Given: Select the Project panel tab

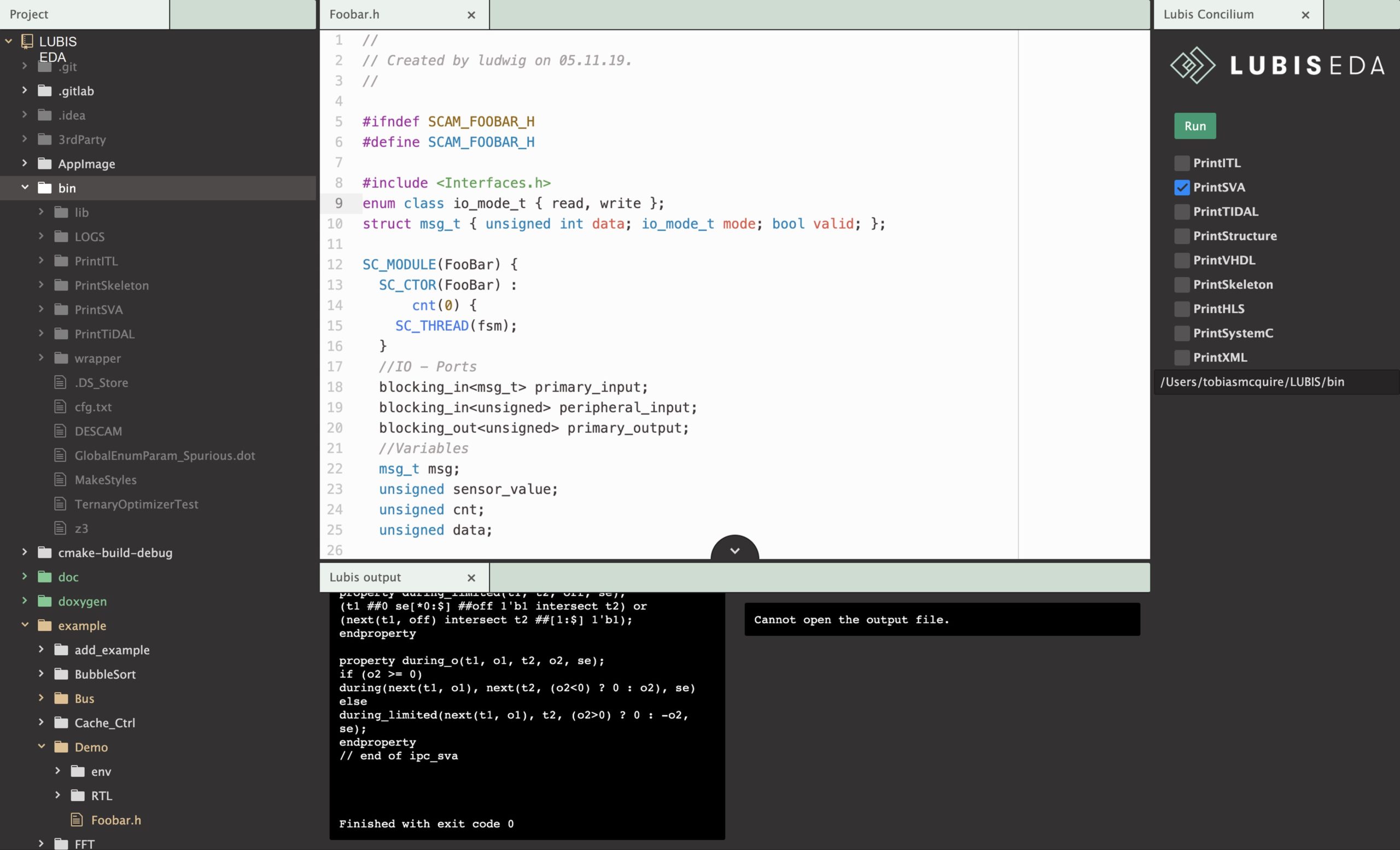Looking at the screenshot, I should coord(29,14).
